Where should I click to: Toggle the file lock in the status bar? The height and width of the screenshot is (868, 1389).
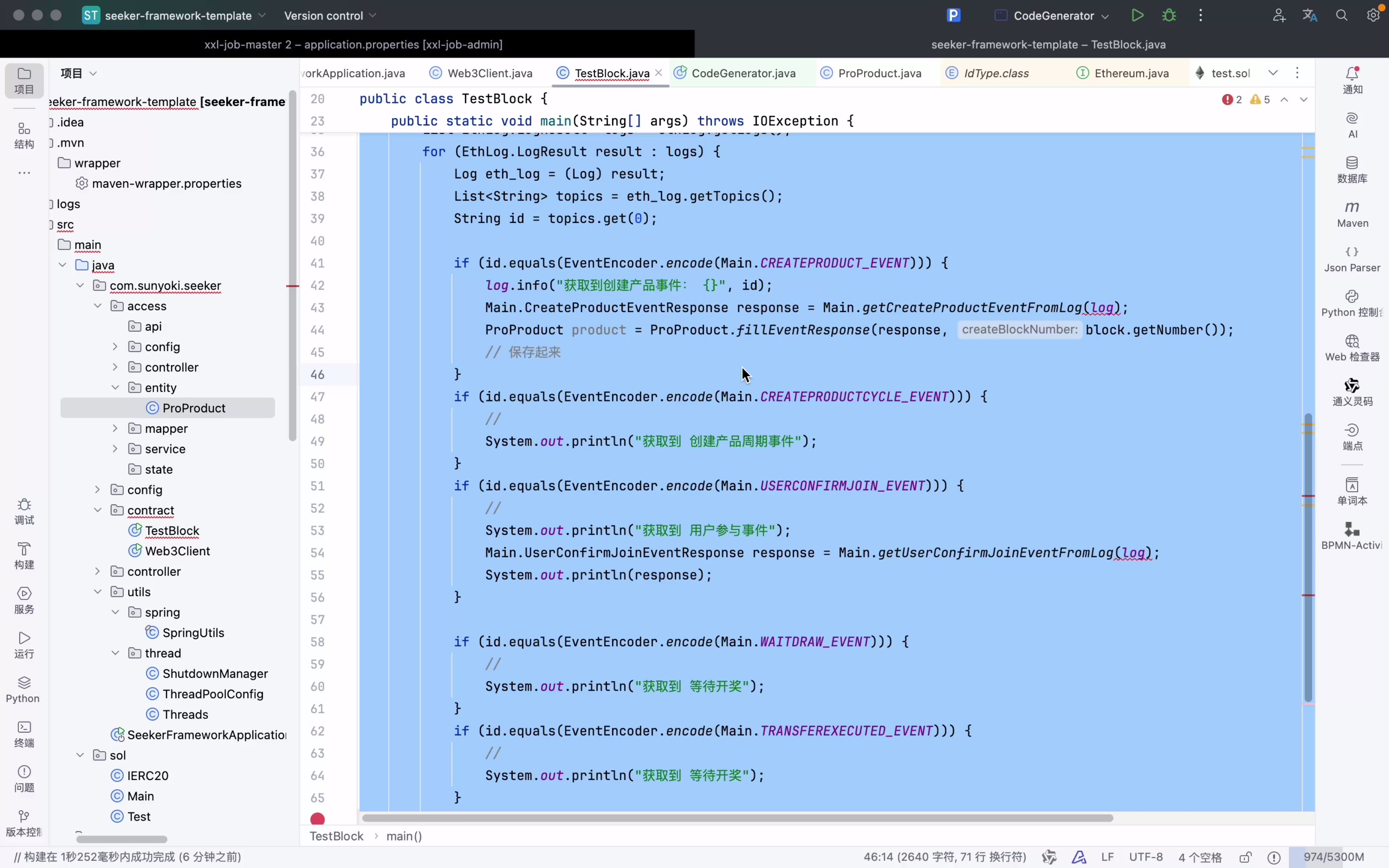[x=1246, y=856]
